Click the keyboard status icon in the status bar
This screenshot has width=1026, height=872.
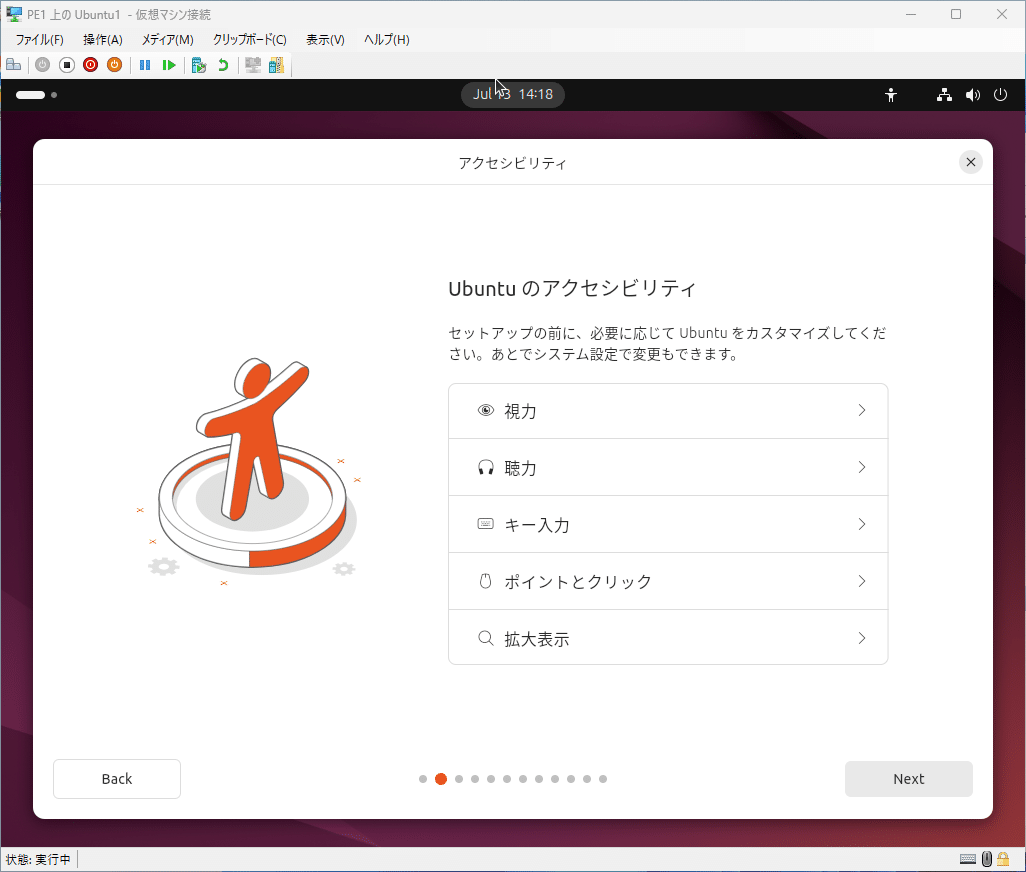pos(968,859)
